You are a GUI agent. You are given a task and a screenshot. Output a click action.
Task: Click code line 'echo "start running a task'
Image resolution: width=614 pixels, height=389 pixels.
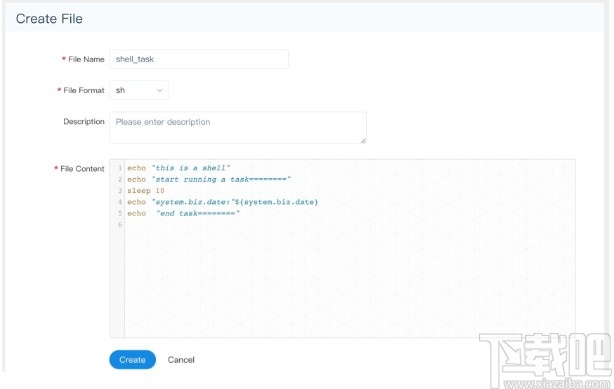pyautogui.click(x=209, y=179)
